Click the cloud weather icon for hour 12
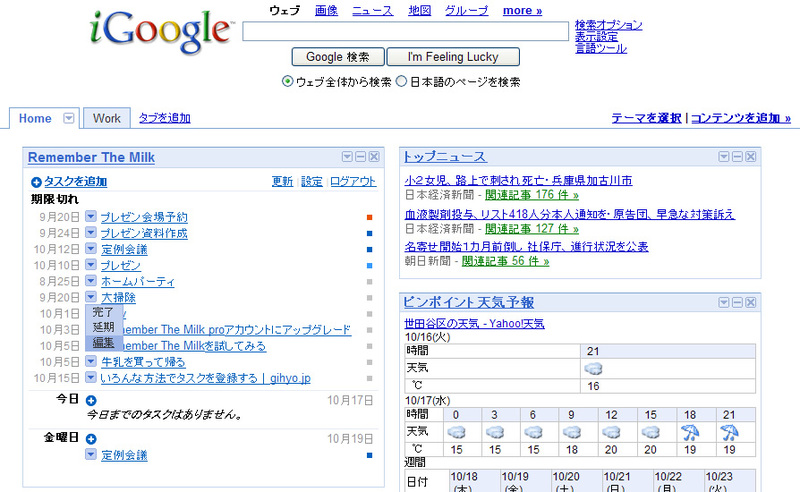This screenshot has width=800, height=492. pos(611,433)
